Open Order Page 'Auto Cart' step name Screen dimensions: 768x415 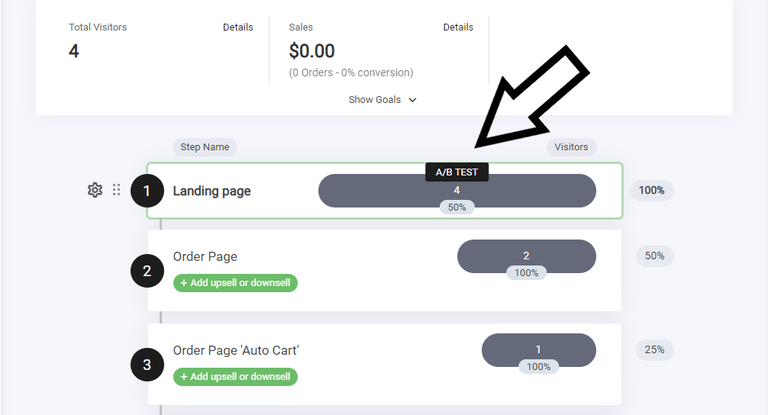(236, 350)
